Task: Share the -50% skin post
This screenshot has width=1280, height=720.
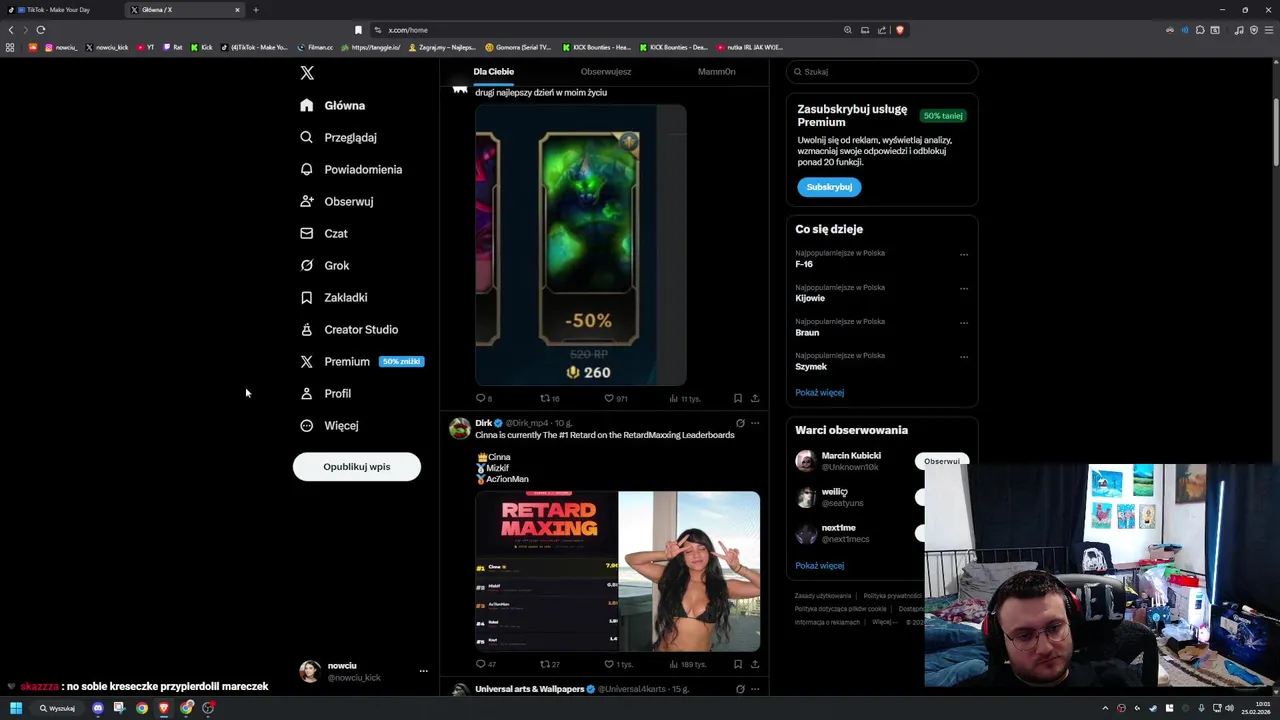Action: (x=755, y=398)
